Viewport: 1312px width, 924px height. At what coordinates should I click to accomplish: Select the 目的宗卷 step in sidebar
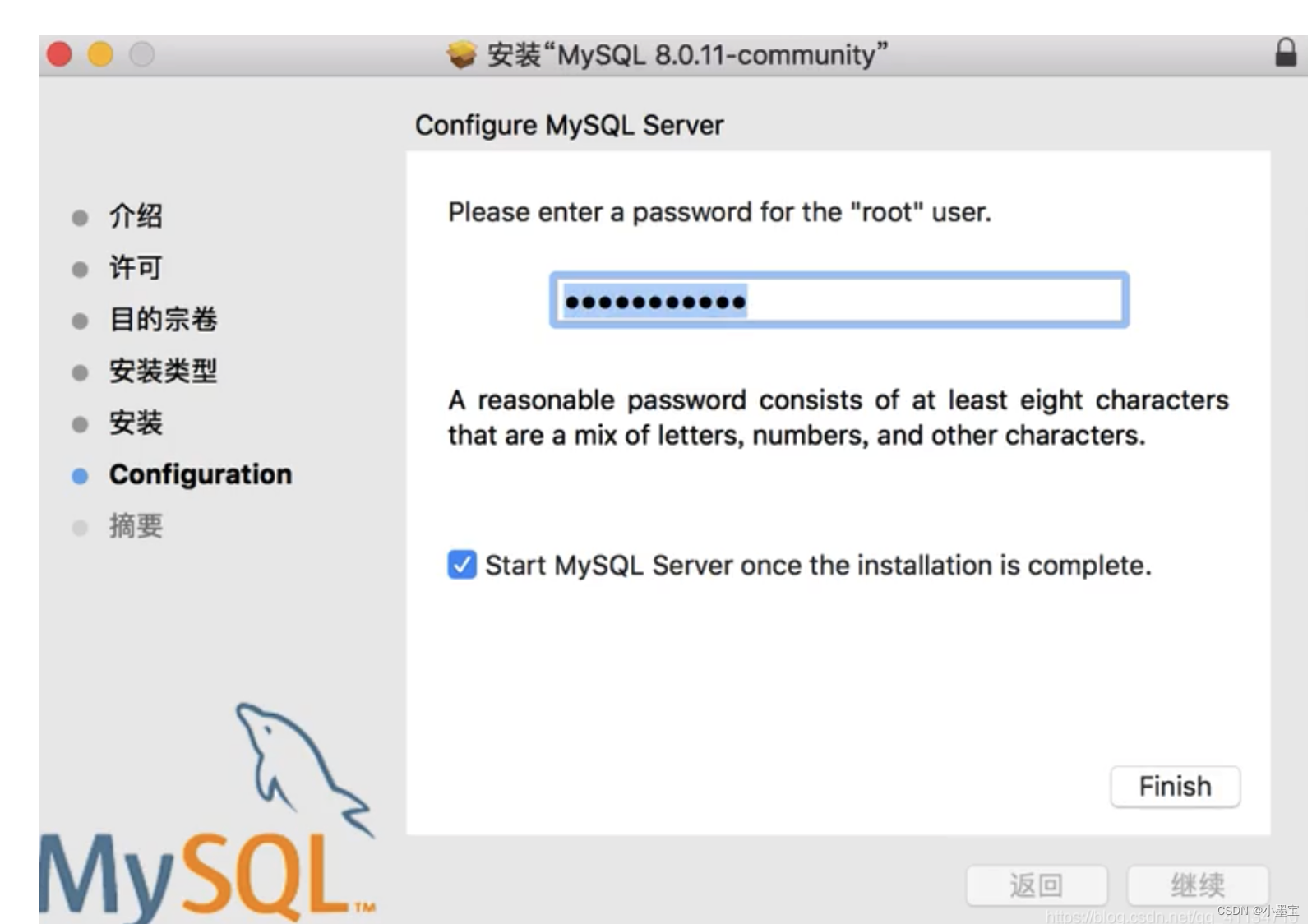point(163,320)
